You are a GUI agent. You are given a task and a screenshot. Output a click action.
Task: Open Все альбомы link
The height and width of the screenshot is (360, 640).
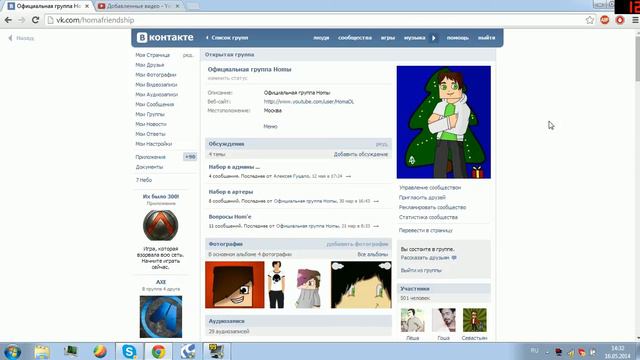click(373, 254)
